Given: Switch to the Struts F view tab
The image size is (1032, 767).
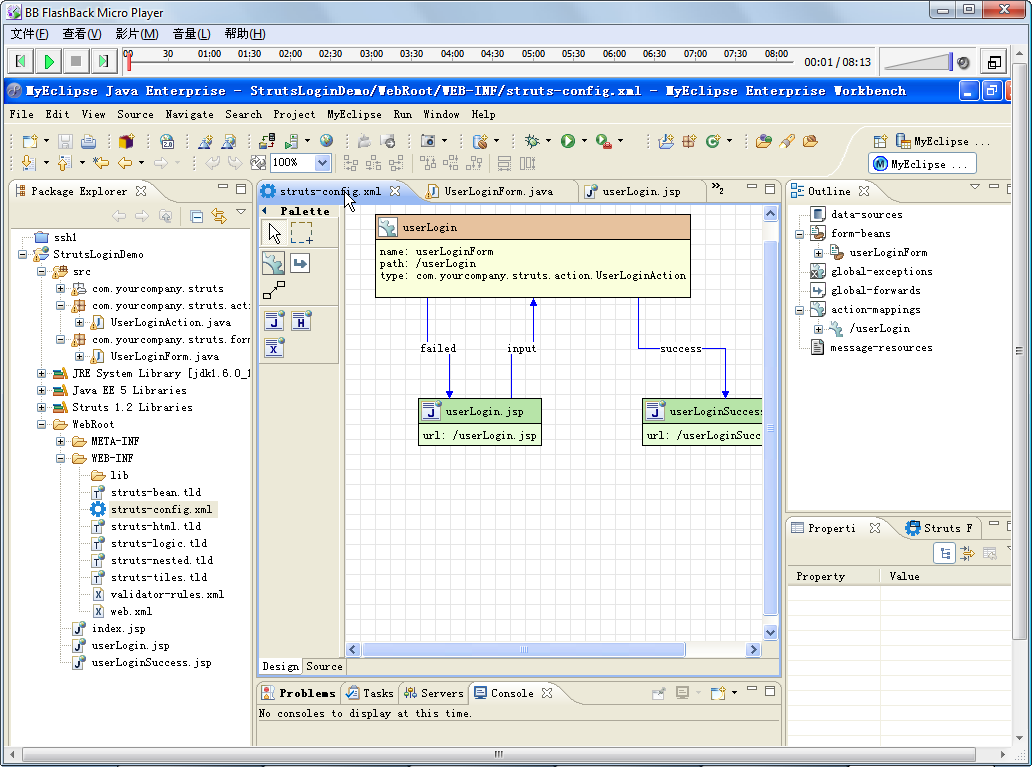Looking at the screenshot, I should (x=941, y=528).
